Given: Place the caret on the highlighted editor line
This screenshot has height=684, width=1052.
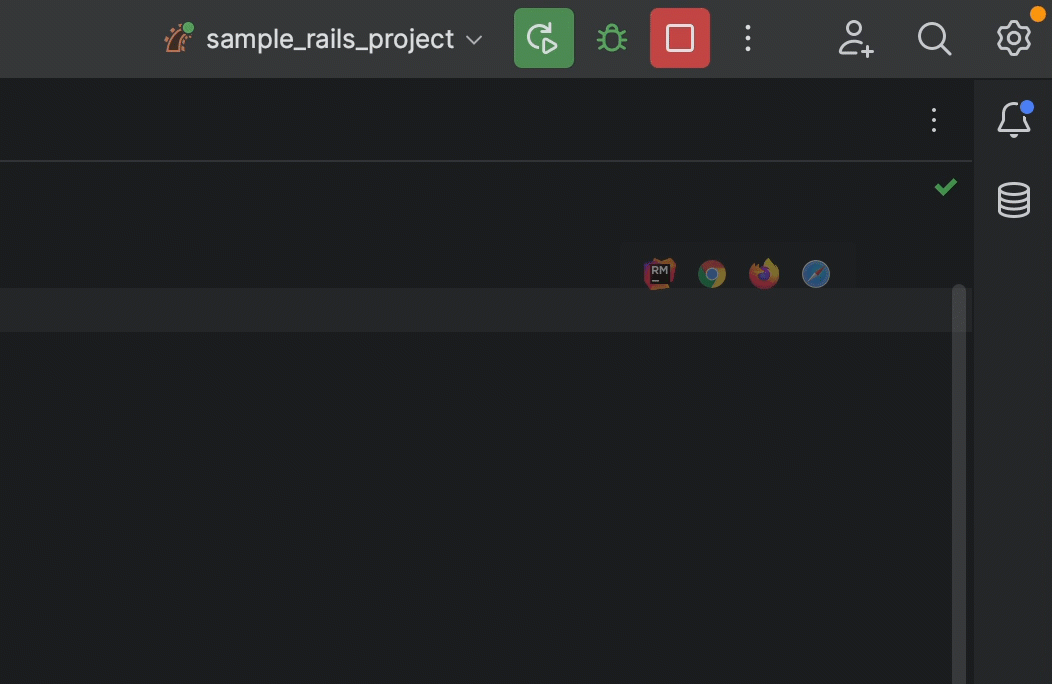Looking at the screenshot, I should 400,310.
